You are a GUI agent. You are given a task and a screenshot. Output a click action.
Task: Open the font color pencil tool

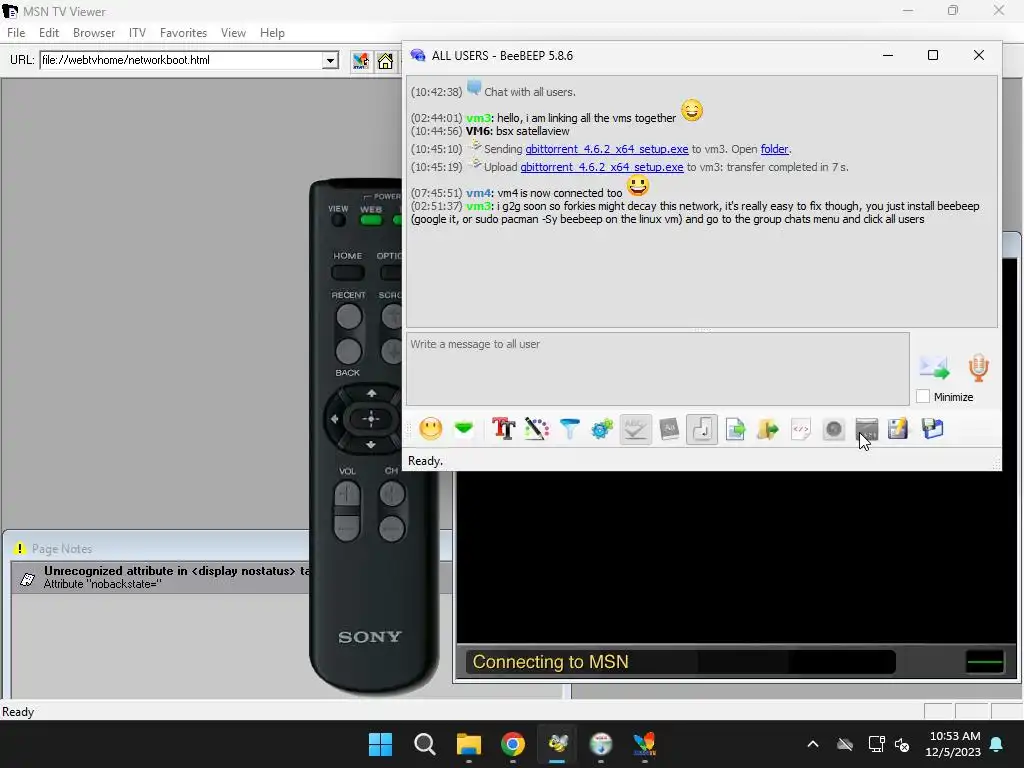pyautogui.click(x=536, y=429)
